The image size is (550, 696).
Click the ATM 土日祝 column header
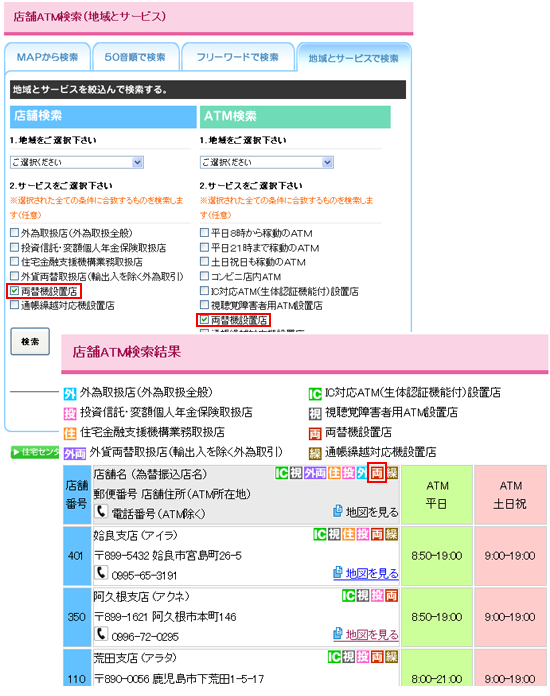point(510,495)
